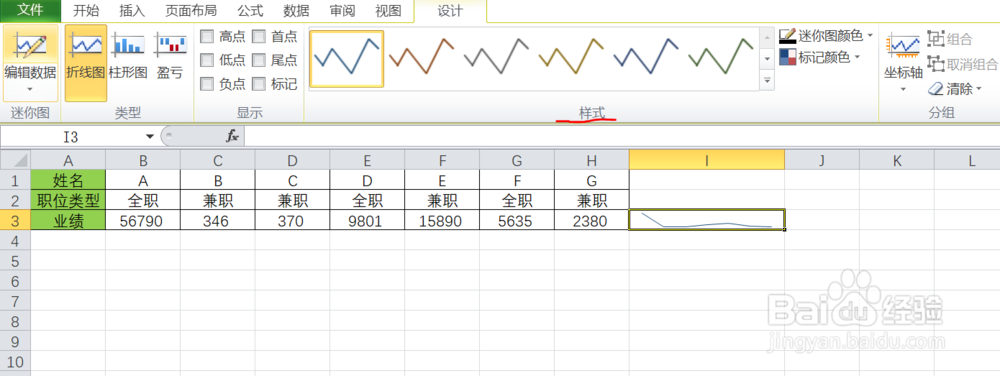The width and height of the screenshot is (1000, 376).
Task: Open the Clear (清除) dropdown arrow
Action: (979, 89)
